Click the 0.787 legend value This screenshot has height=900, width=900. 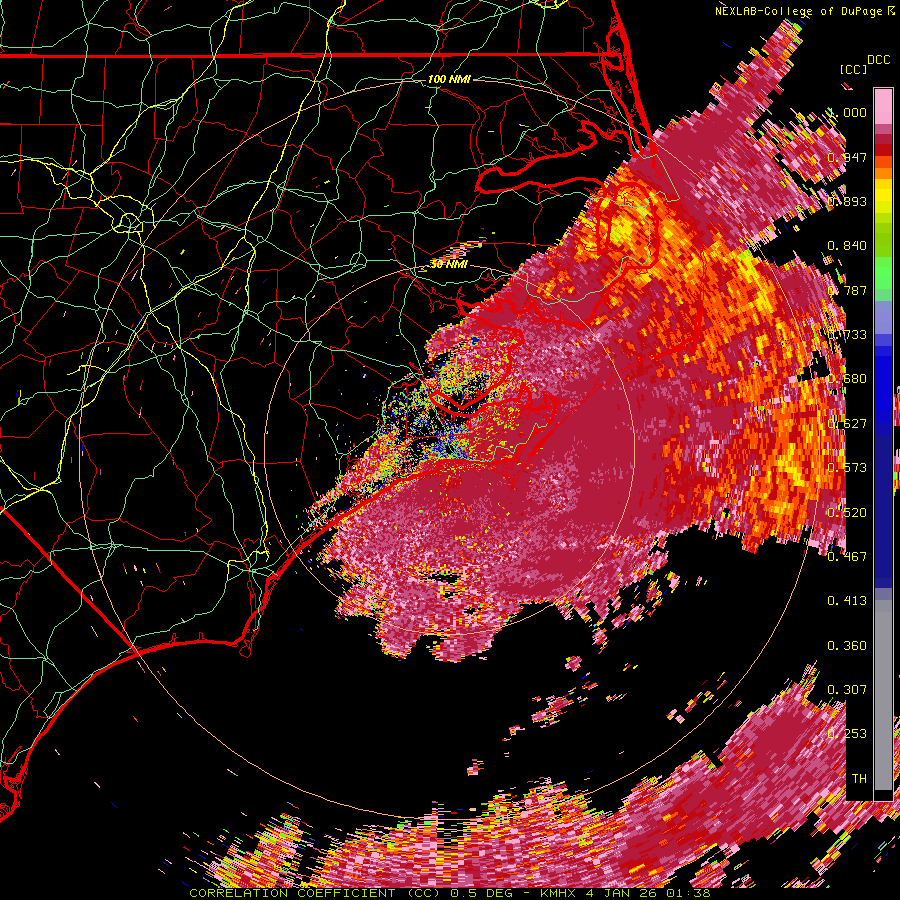(847, 290)
